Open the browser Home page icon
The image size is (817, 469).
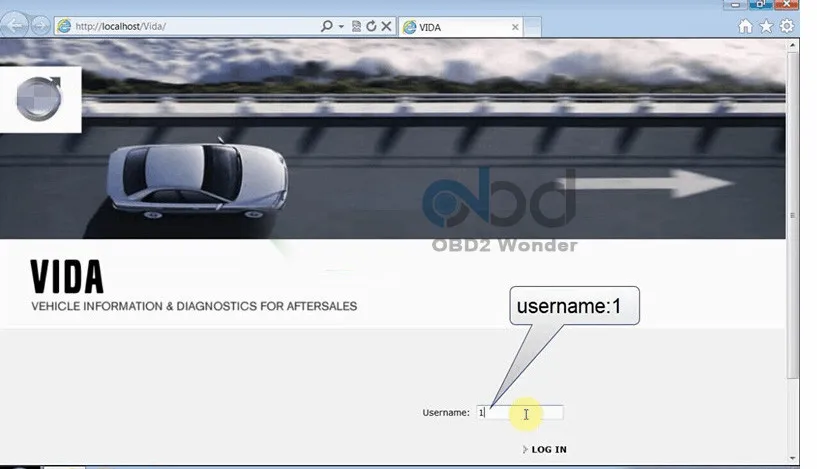746,26
